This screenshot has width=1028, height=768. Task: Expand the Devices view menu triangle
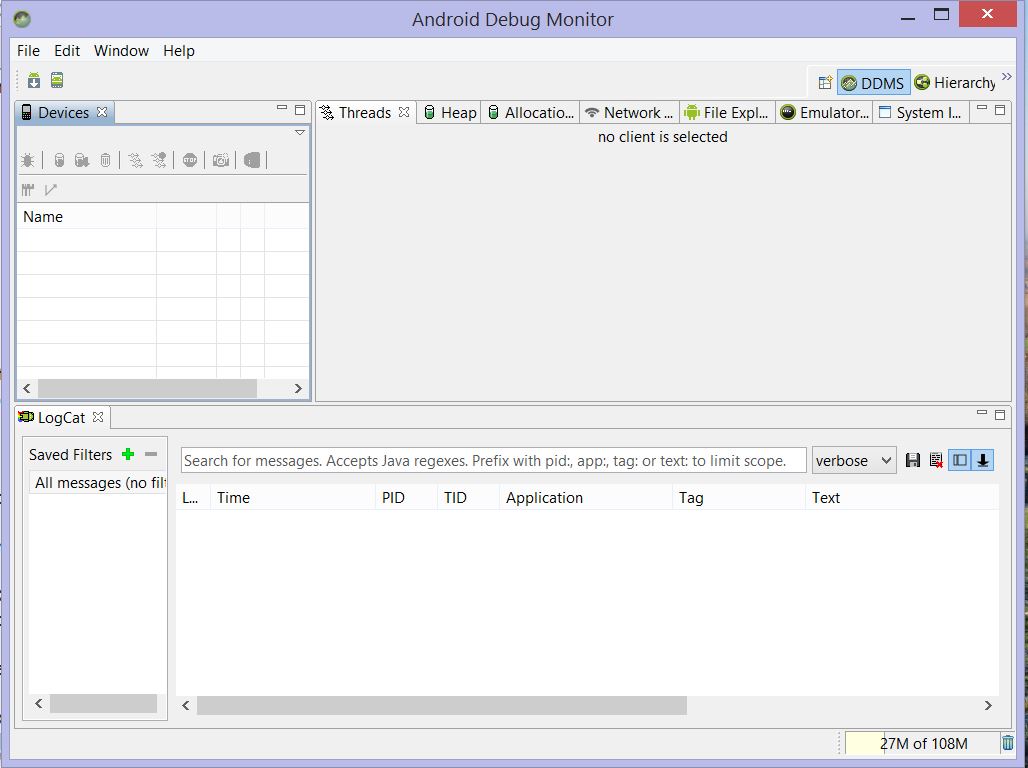coord(299,133)
